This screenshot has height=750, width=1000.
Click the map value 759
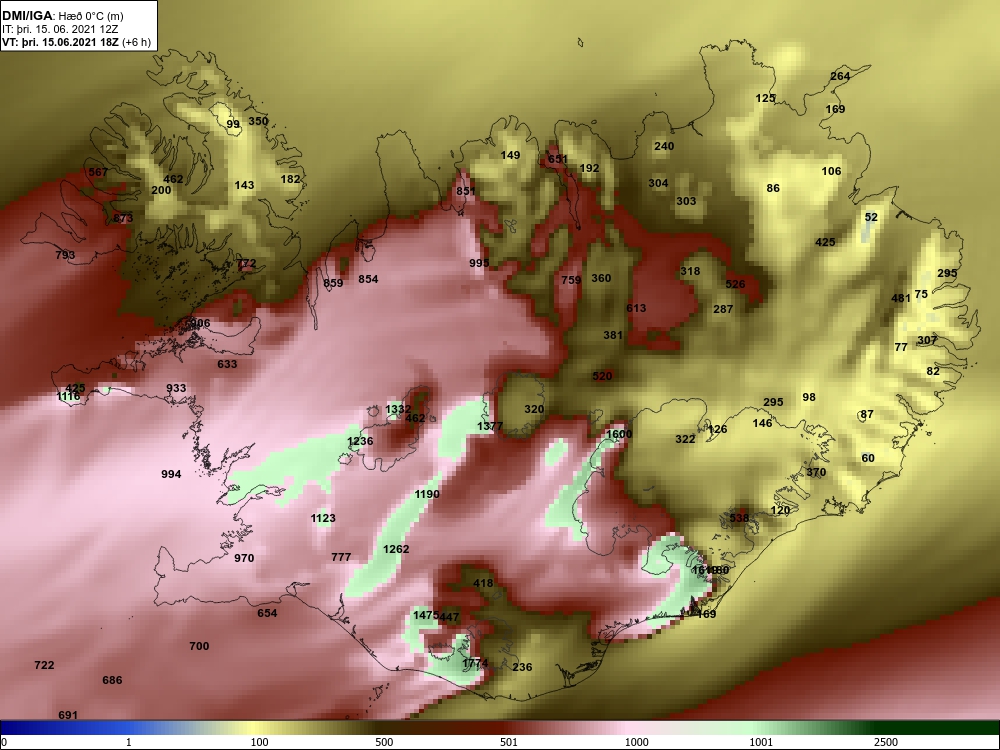[571, 280]
